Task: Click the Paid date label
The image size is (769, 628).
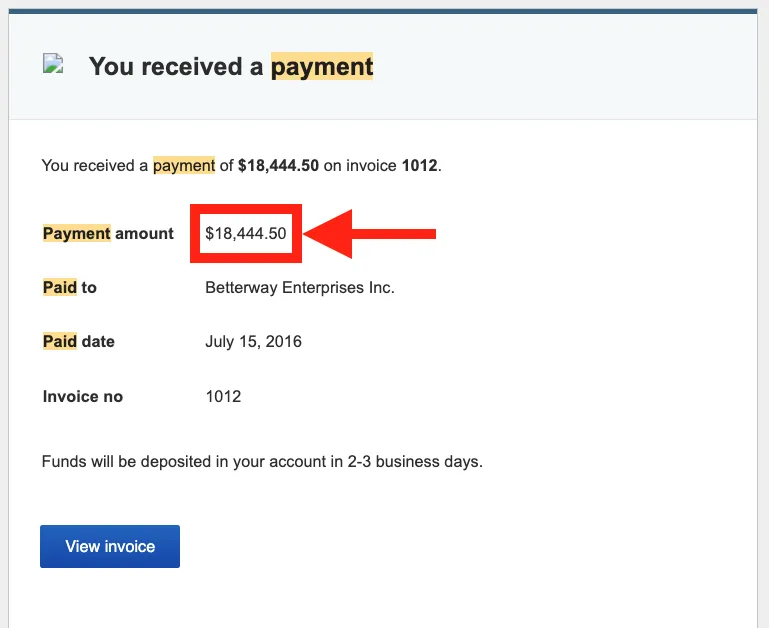Action: tap(78, 341)
